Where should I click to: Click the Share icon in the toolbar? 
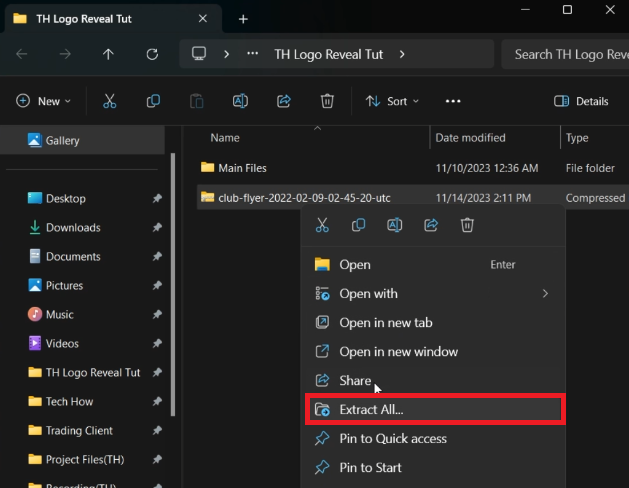(283, 101)
